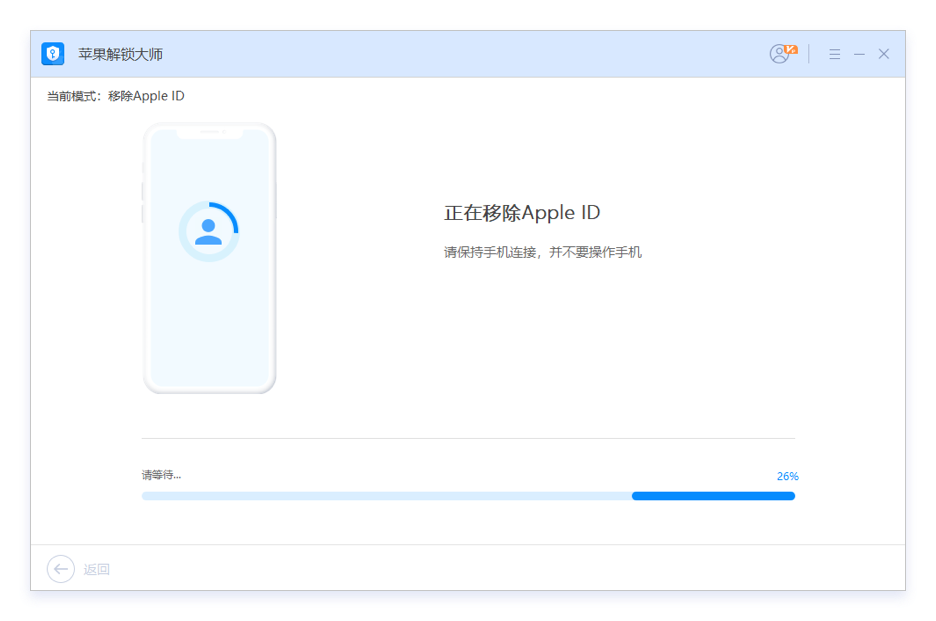Viewport: 936px width, 621px height.
Task: Click the circular back arrow icon
Action: tap(61, 569)
